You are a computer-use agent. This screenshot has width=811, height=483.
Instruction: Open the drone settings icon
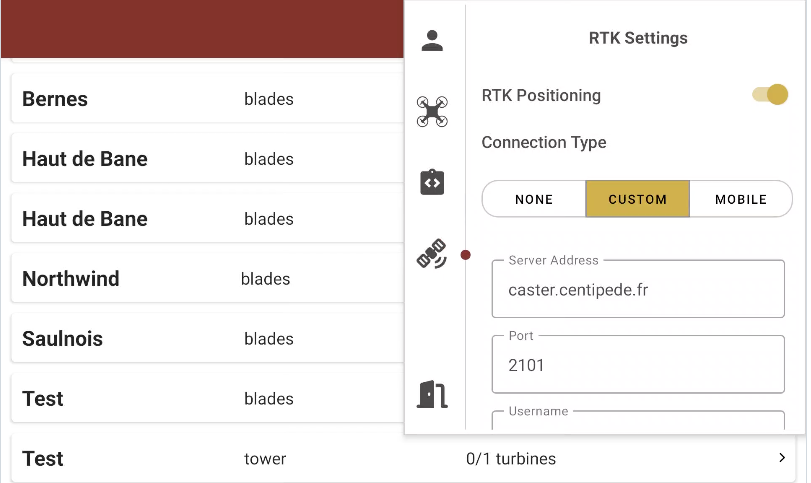pos(432,111)
